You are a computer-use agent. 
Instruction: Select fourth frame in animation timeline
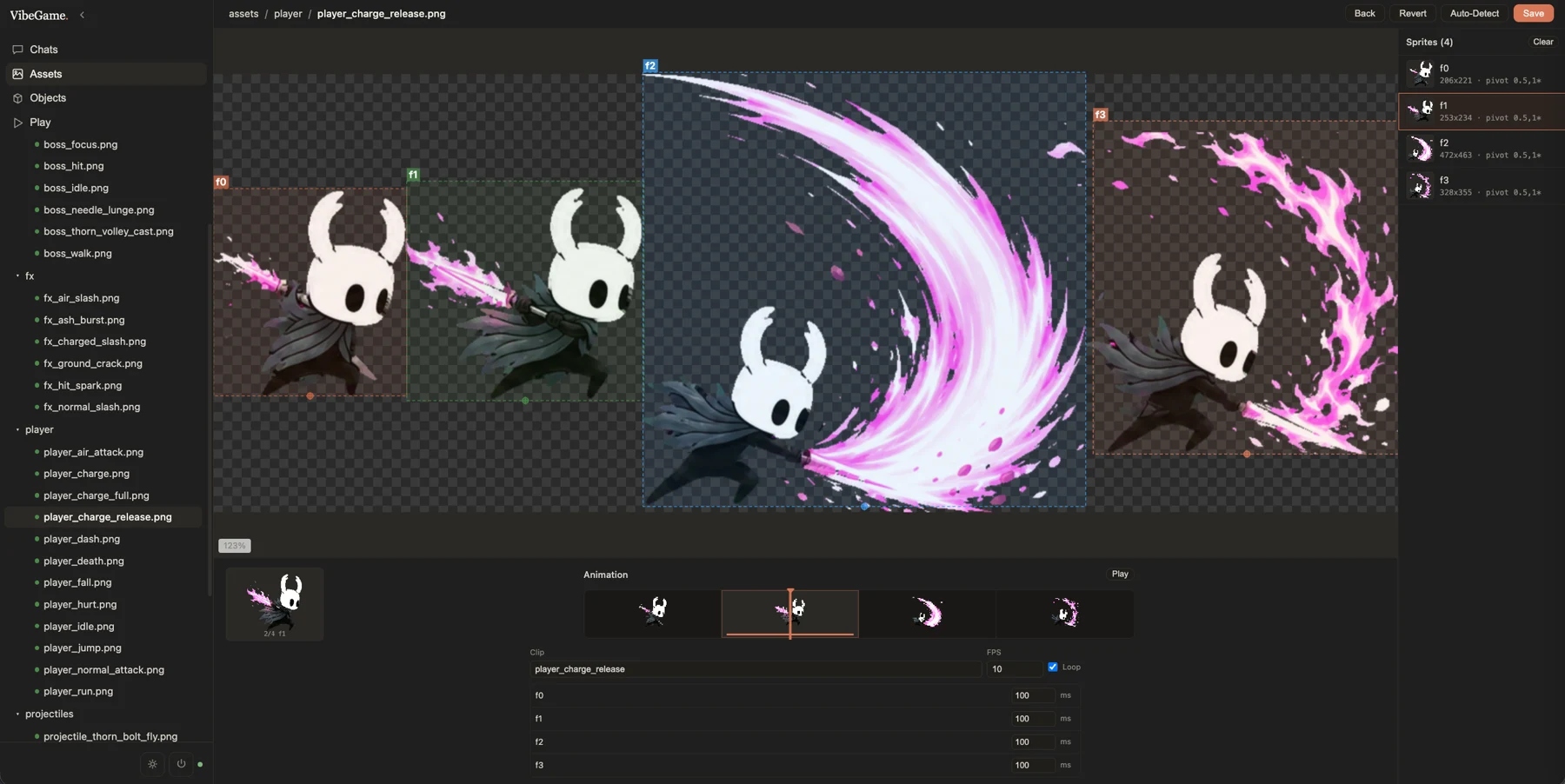(1064, 614)
